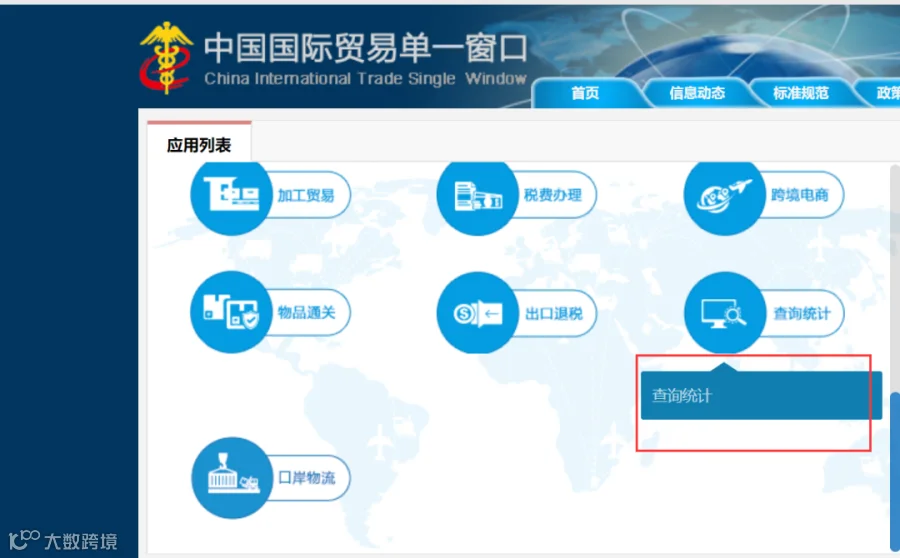Click the 加工贸易 label
The width and height of the screenshot is (900, 558).
click(x=306, y=195)
